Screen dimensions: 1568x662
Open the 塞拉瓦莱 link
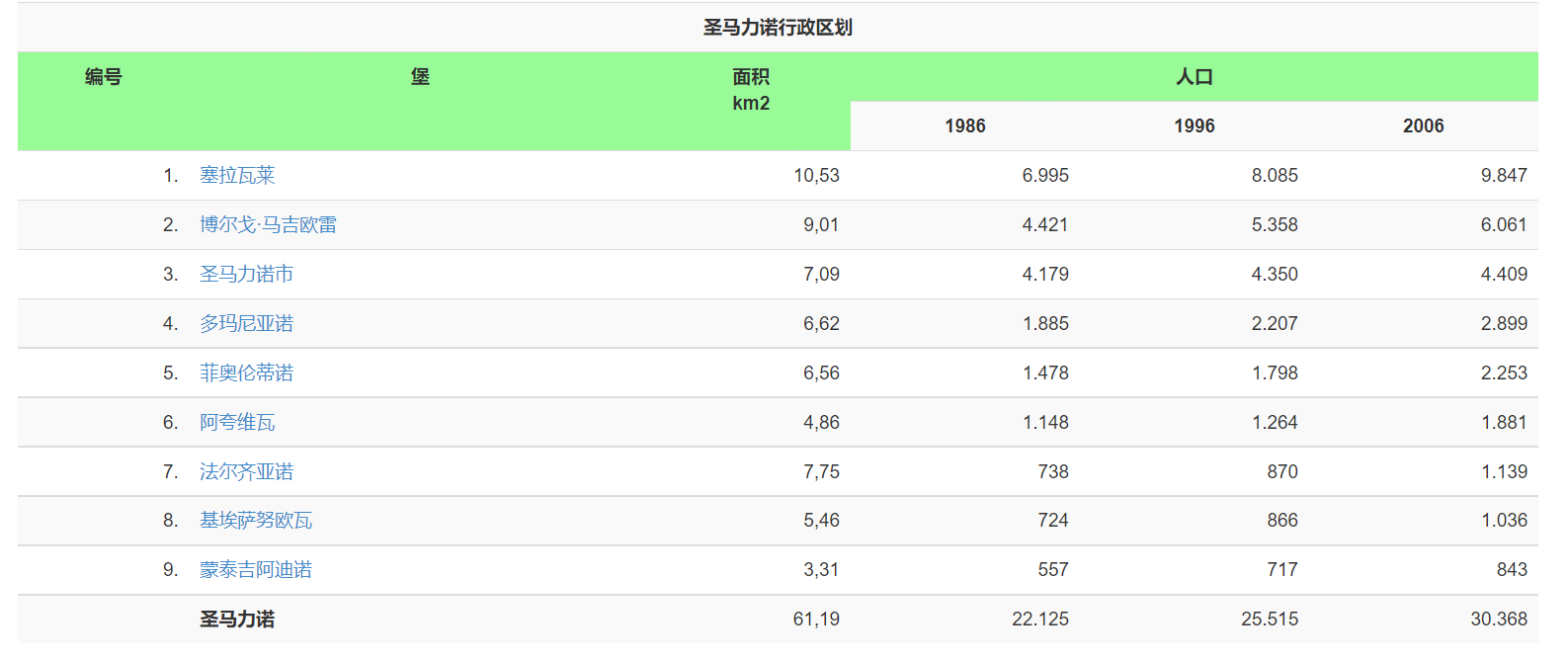pos(237,176)
